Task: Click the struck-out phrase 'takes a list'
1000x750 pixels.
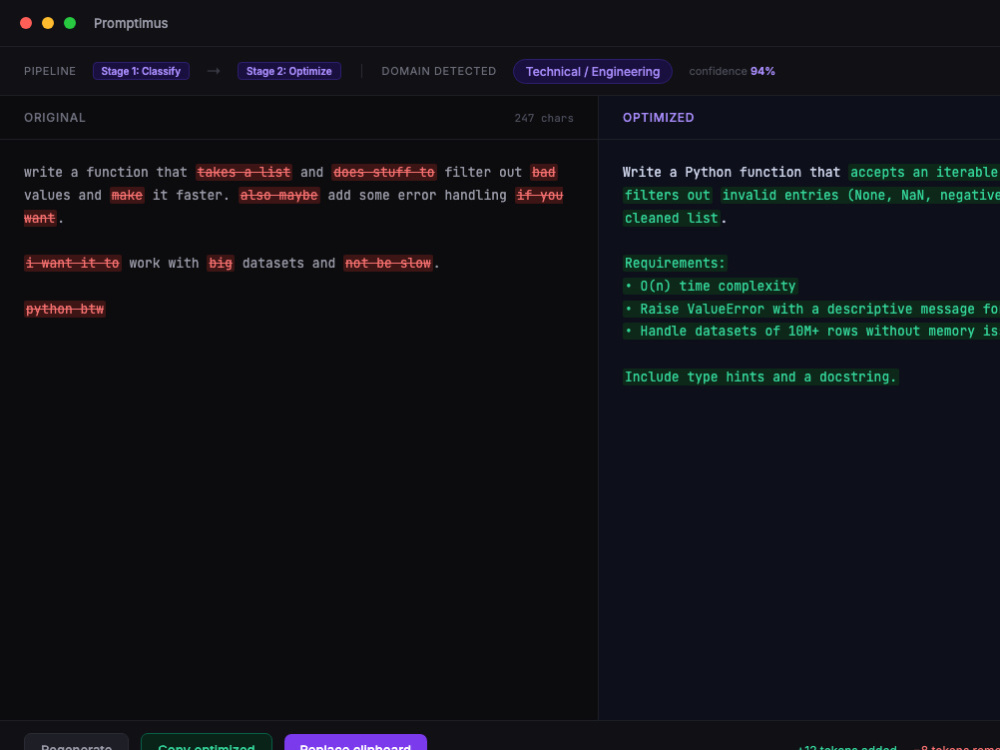Action: (x=244, y=172)
